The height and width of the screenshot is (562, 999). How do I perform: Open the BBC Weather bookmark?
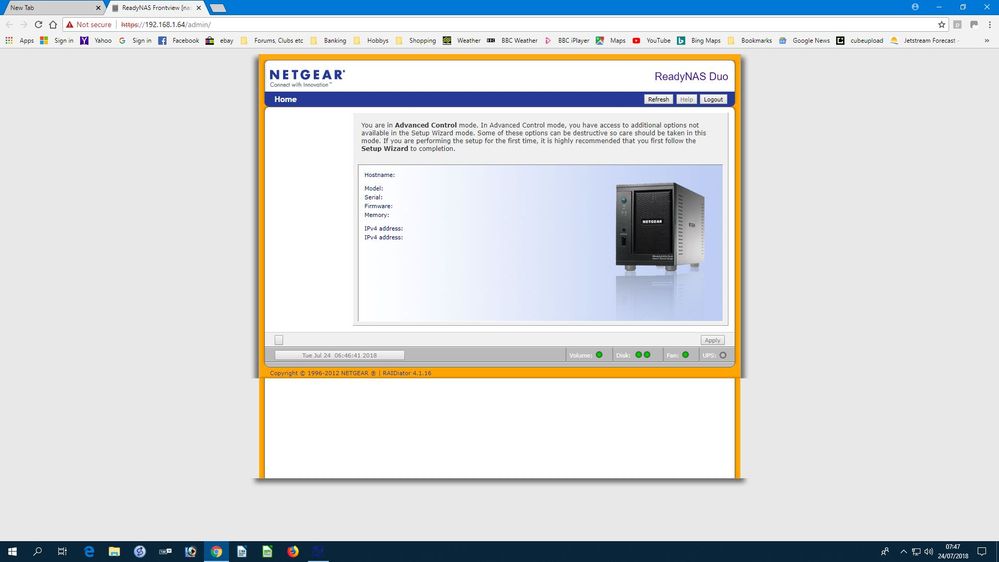(512, 40)
